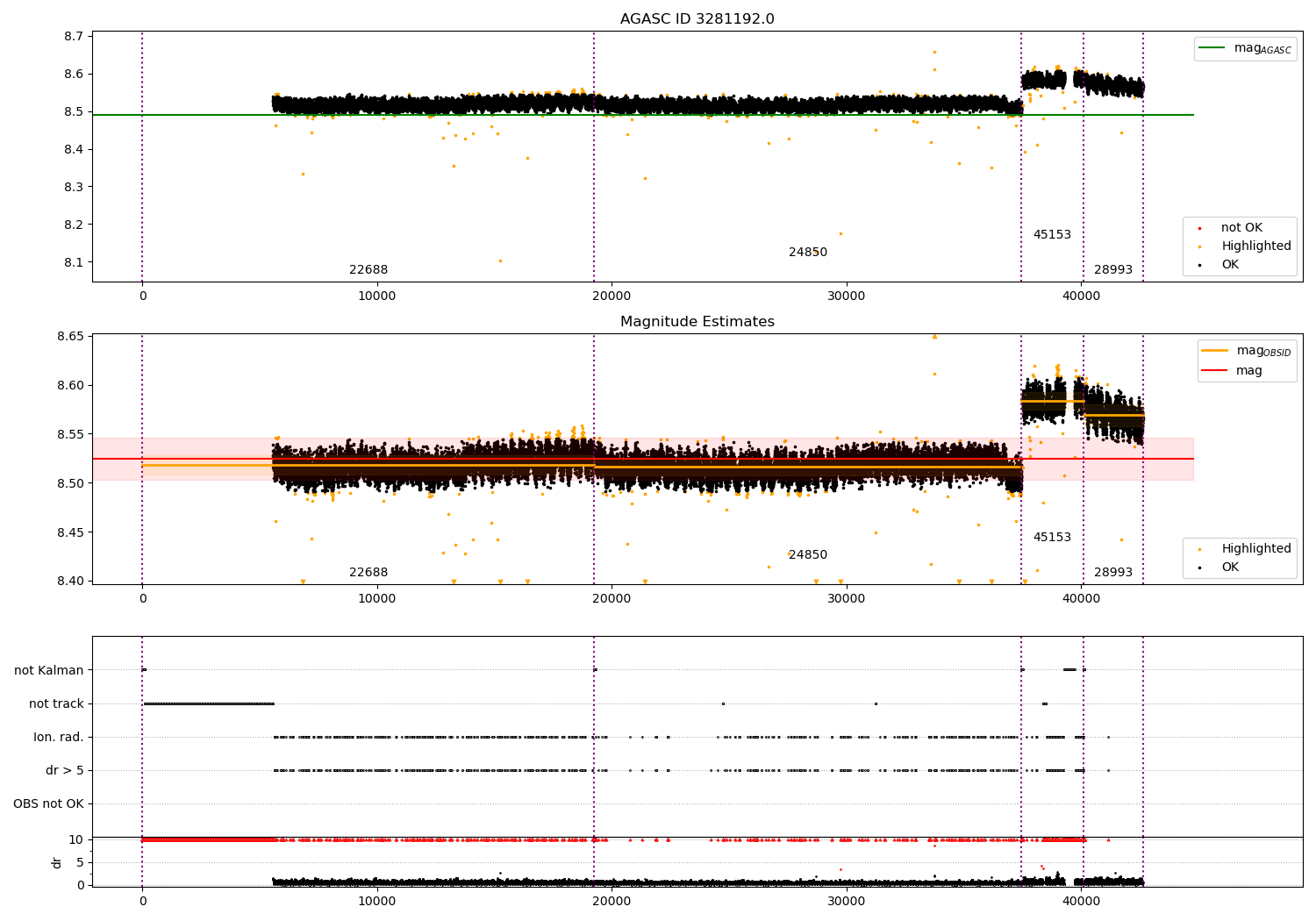Click obsid label 24850 in top plot
This screenshot has width=1316, height=921.
click(808, 253)
